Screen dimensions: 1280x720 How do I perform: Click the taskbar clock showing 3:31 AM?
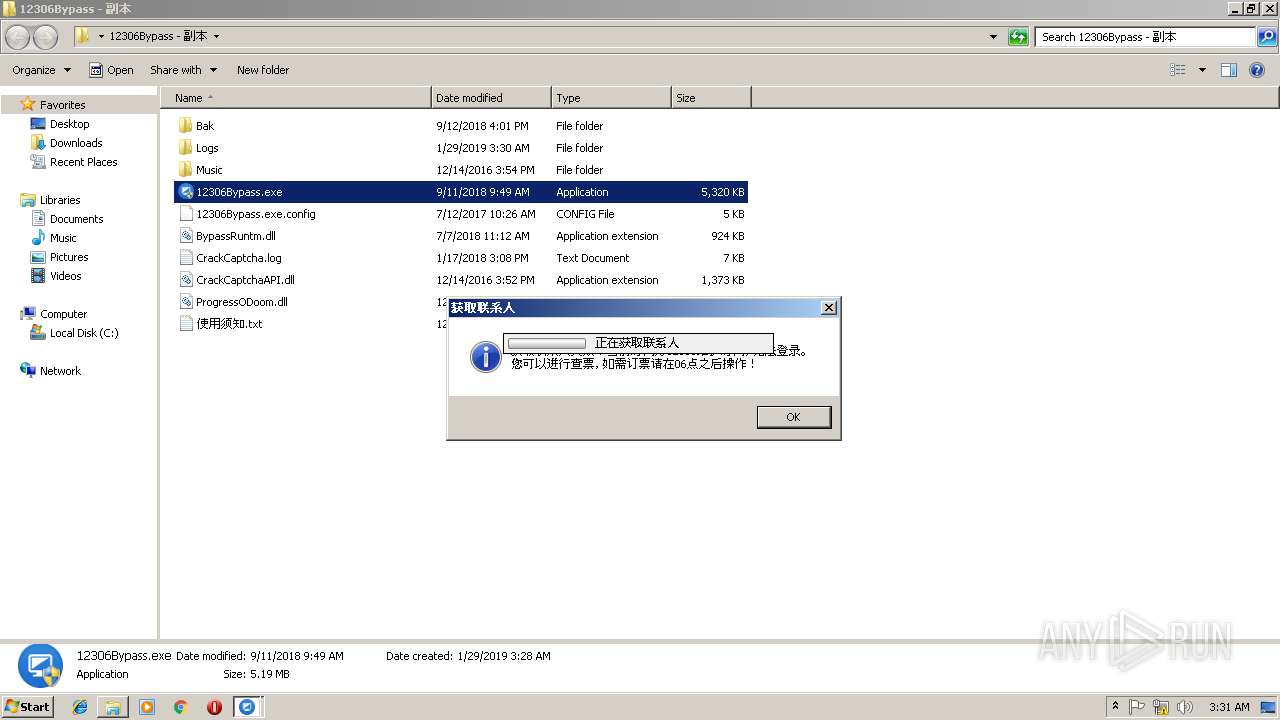1229,707
